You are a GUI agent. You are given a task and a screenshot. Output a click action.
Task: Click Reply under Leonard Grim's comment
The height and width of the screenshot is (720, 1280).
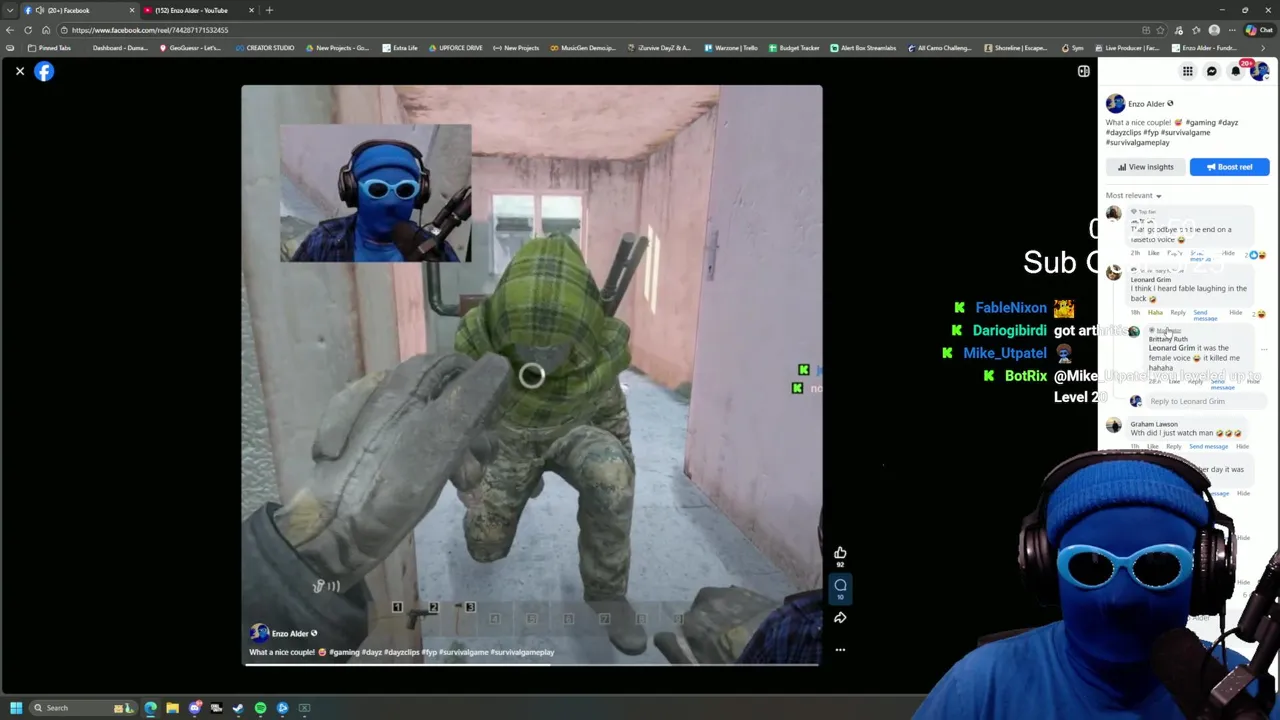tap(1178, 313)
